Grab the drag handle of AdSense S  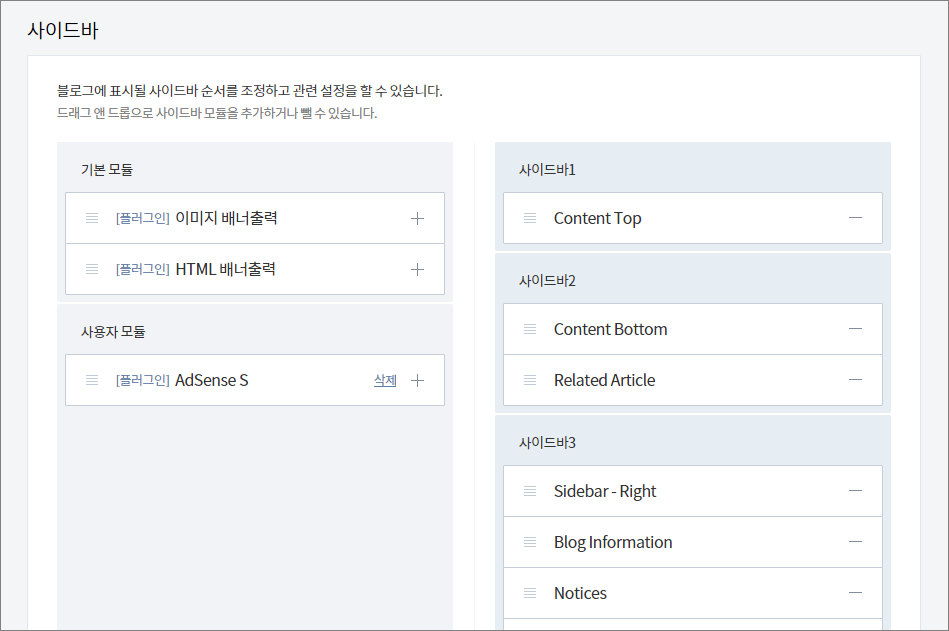click(92, 381)
